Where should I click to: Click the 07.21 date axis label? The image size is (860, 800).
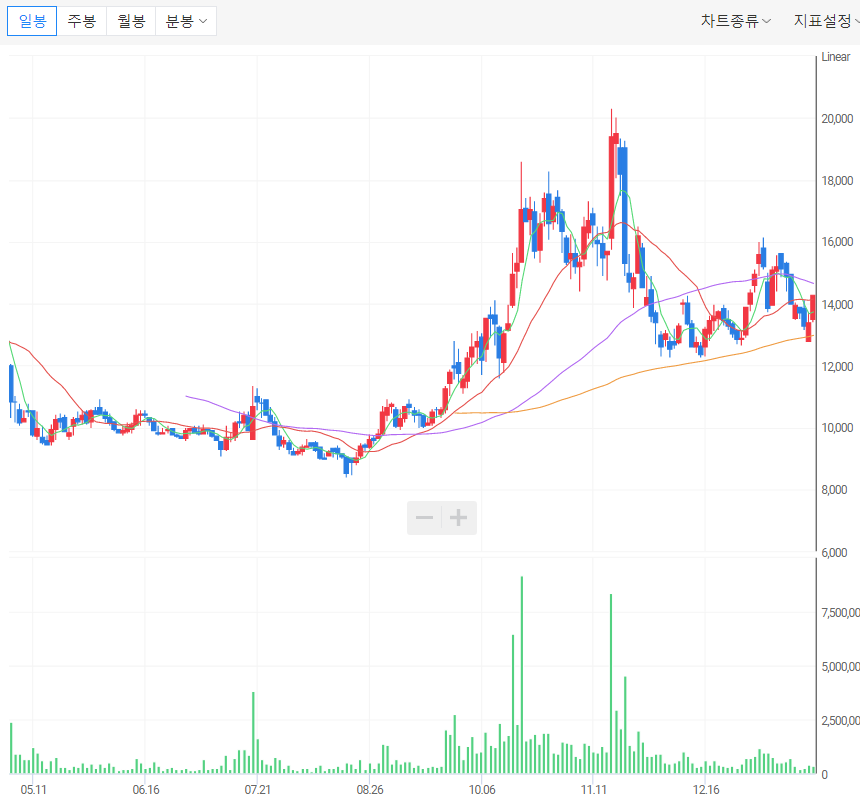(258, 790)
